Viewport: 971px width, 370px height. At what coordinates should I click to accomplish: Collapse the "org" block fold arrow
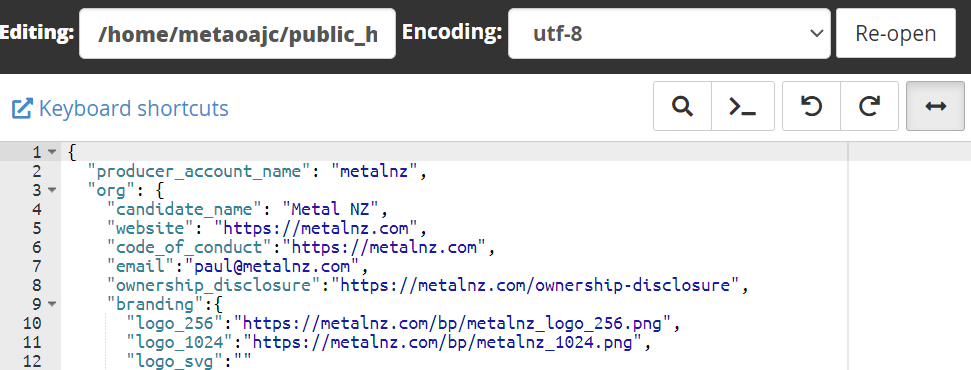pos(52,190)
